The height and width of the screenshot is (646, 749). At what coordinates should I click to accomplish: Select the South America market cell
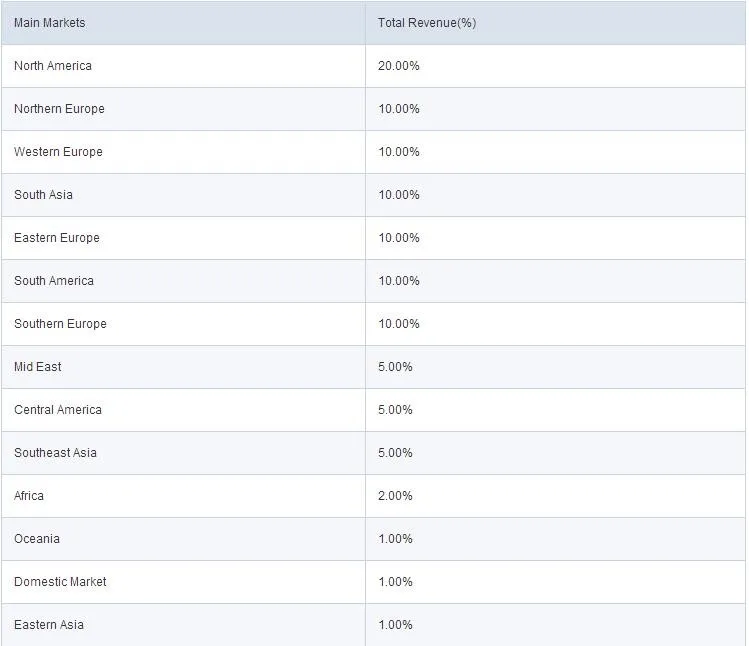click(x=54, y=281)
